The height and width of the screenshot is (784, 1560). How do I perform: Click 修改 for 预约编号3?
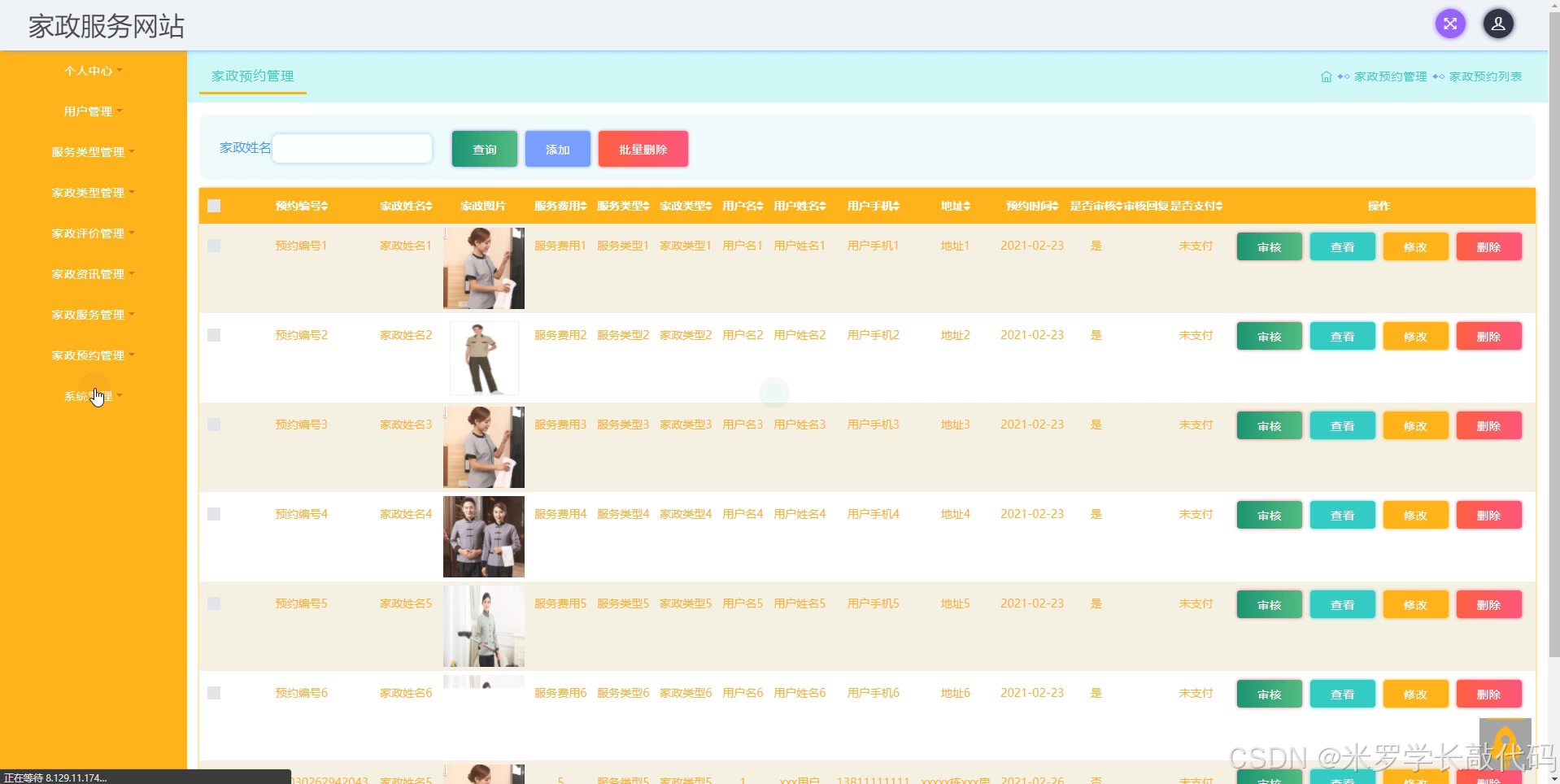click(1415, 425)
